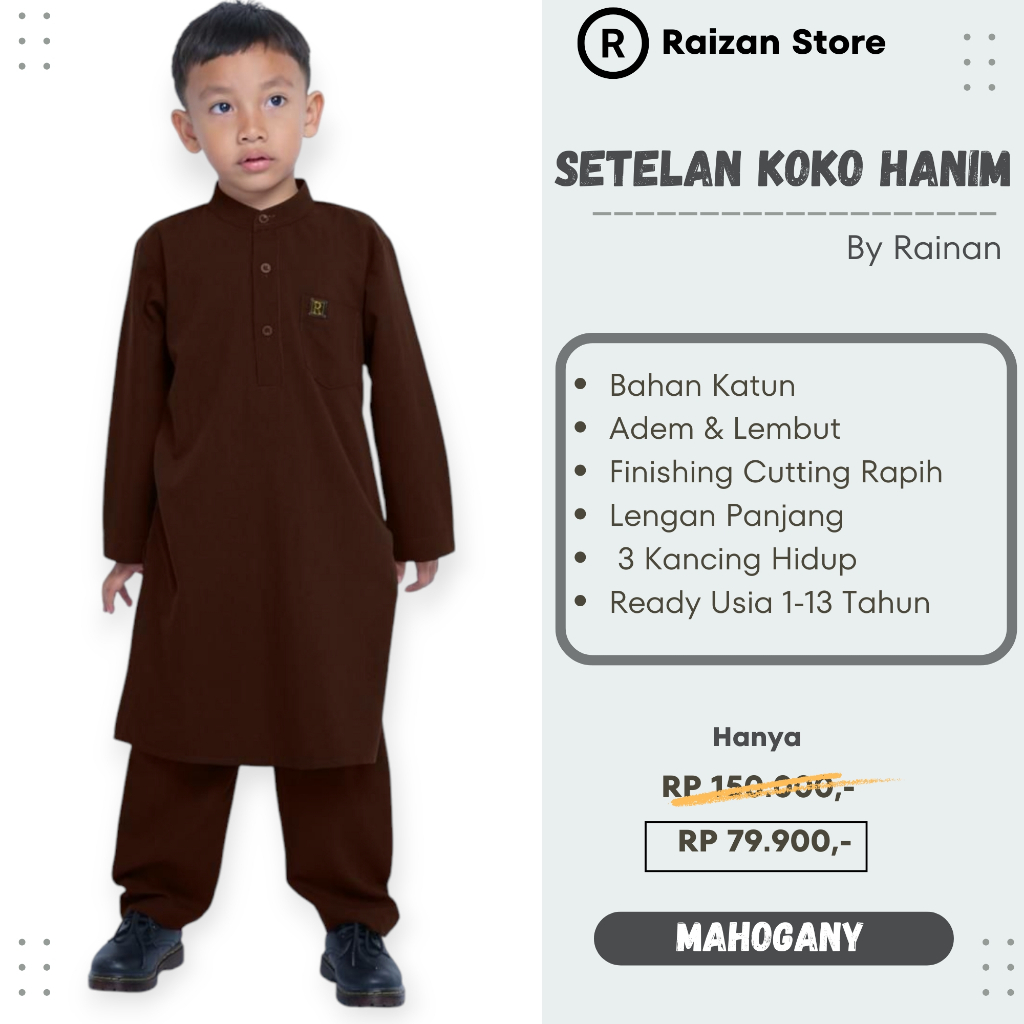Click the Ready Usia 1-13 Tahun line
Image resolution: width=1024 pixels, height=1024 pixels.
click(x=769, y=602)
